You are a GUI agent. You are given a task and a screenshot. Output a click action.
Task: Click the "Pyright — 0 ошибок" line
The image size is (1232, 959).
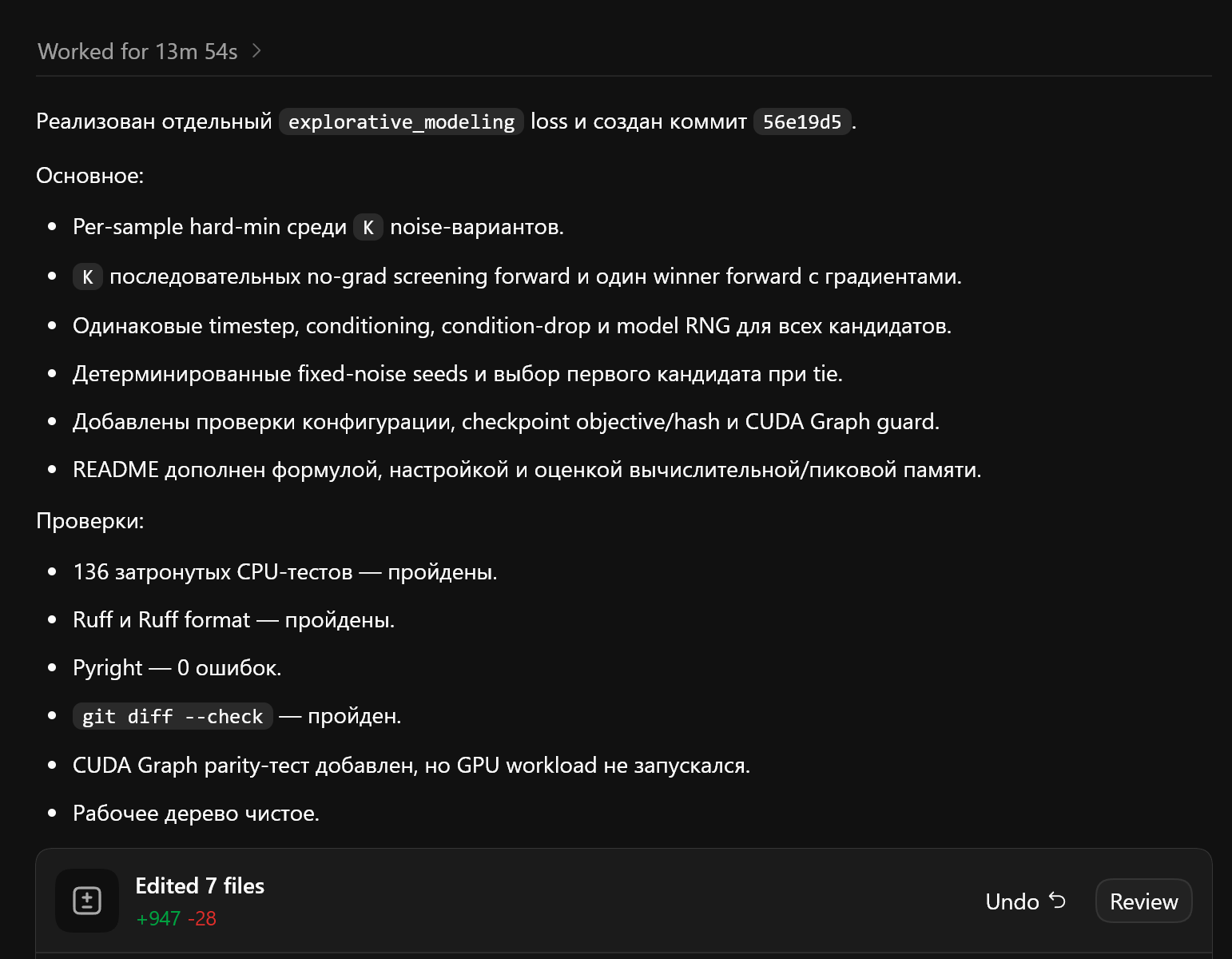click(177, 668)
